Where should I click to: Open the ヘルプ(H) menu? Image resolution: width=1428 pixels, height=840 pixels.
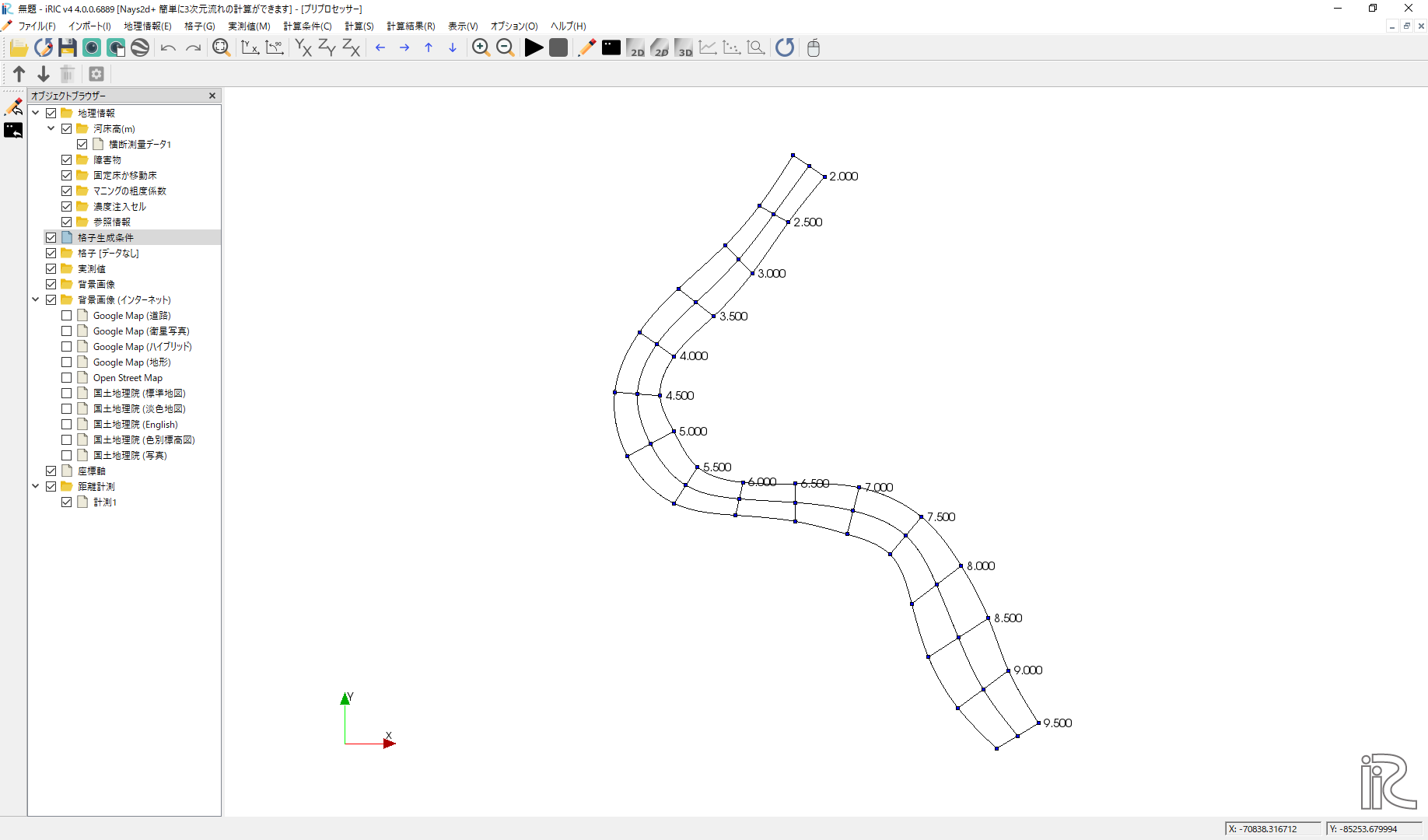pos(569,26)
